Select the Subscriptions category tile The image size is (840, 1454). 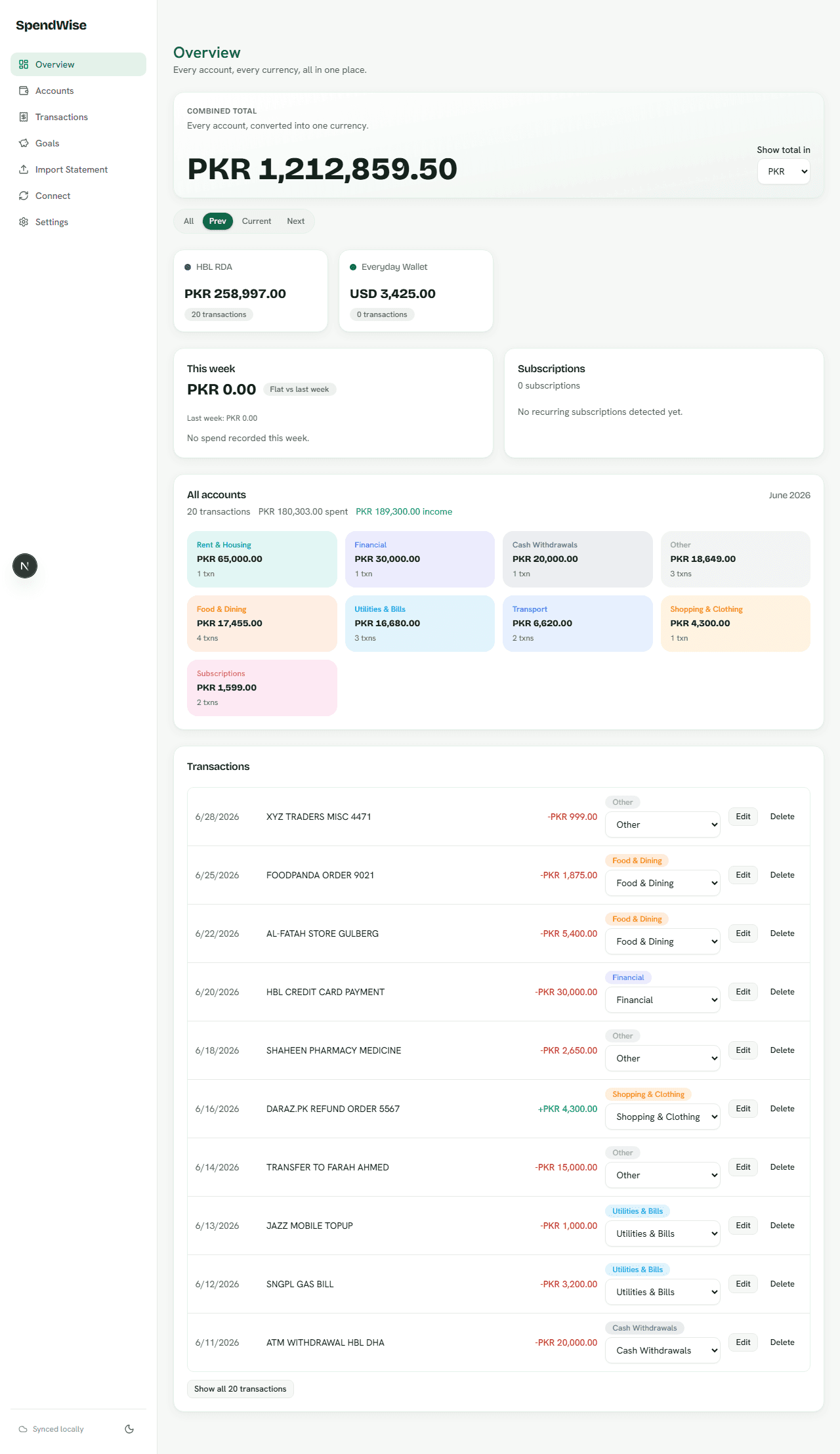262,688
